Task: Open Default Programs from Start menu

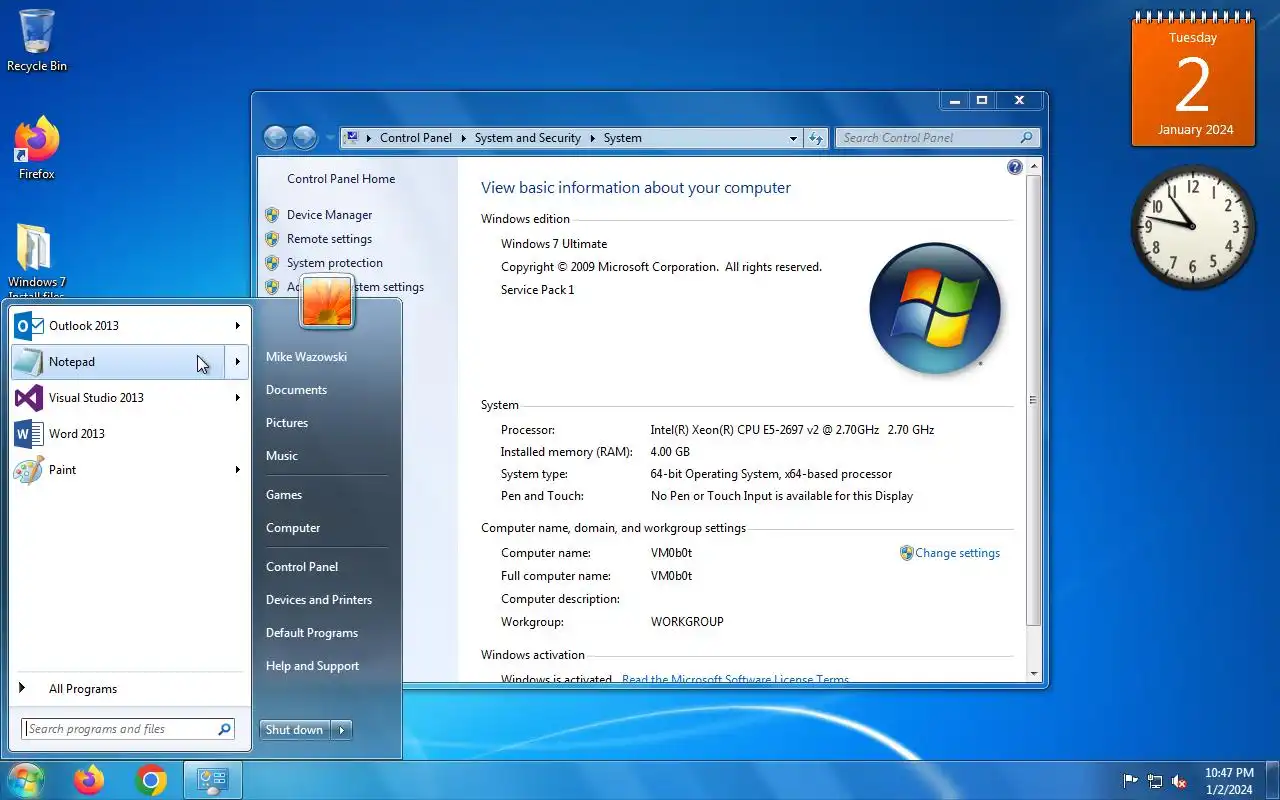Action: 312,633
